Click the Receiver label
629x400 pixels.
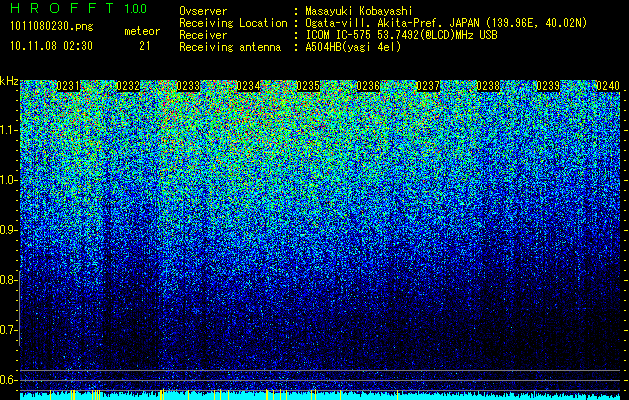pyautogui.click(x=203, y=35)
